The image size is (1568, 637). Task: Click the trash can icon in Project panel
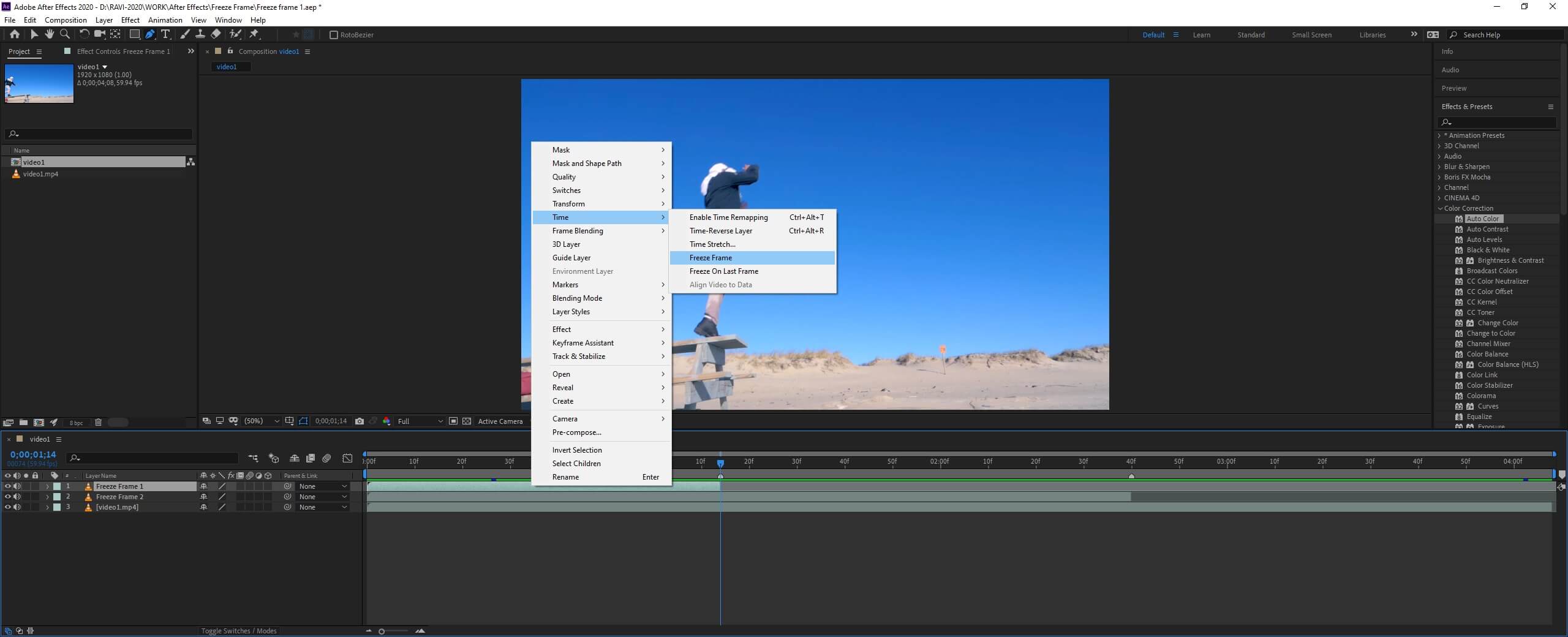point(97,422)
